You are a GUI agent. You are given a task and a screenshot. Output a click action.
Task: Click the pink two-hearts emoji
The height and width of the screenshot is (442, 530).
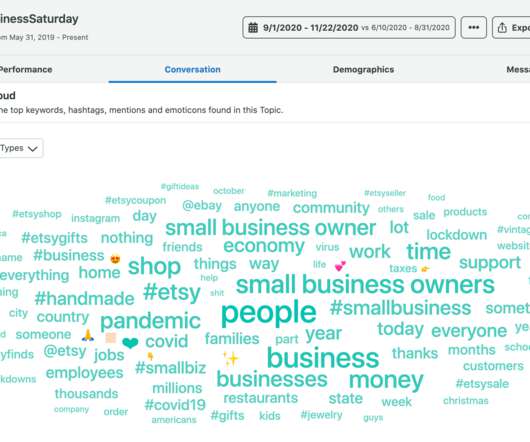(x=340, y=266)
